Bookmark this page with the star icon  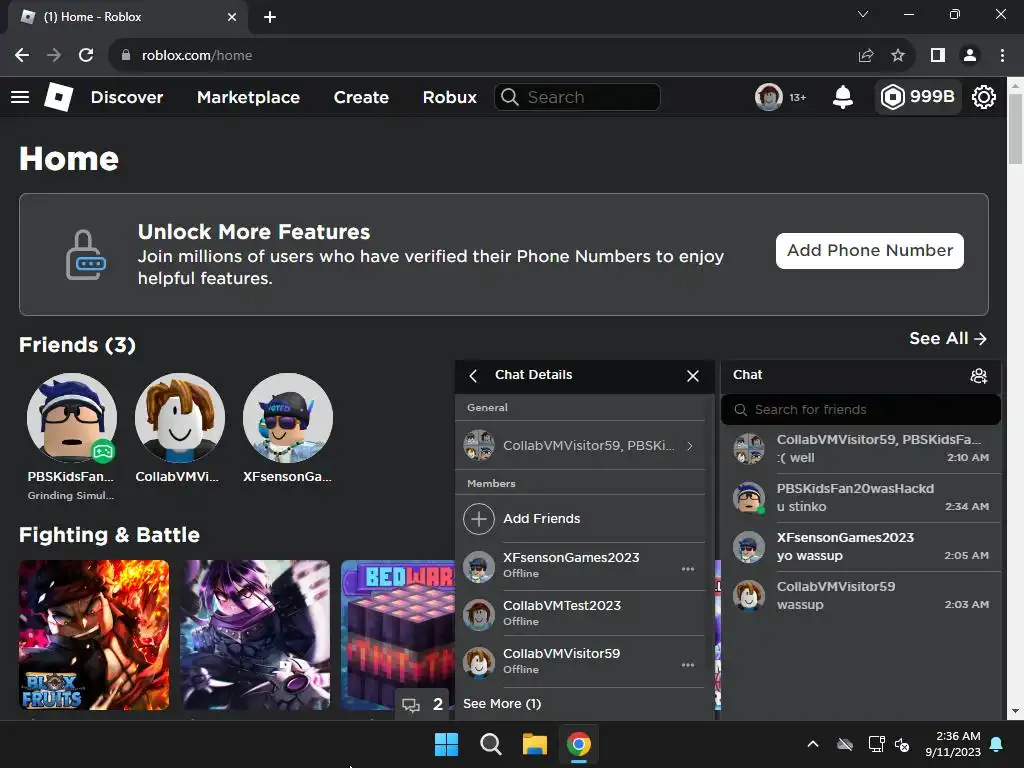898,56
